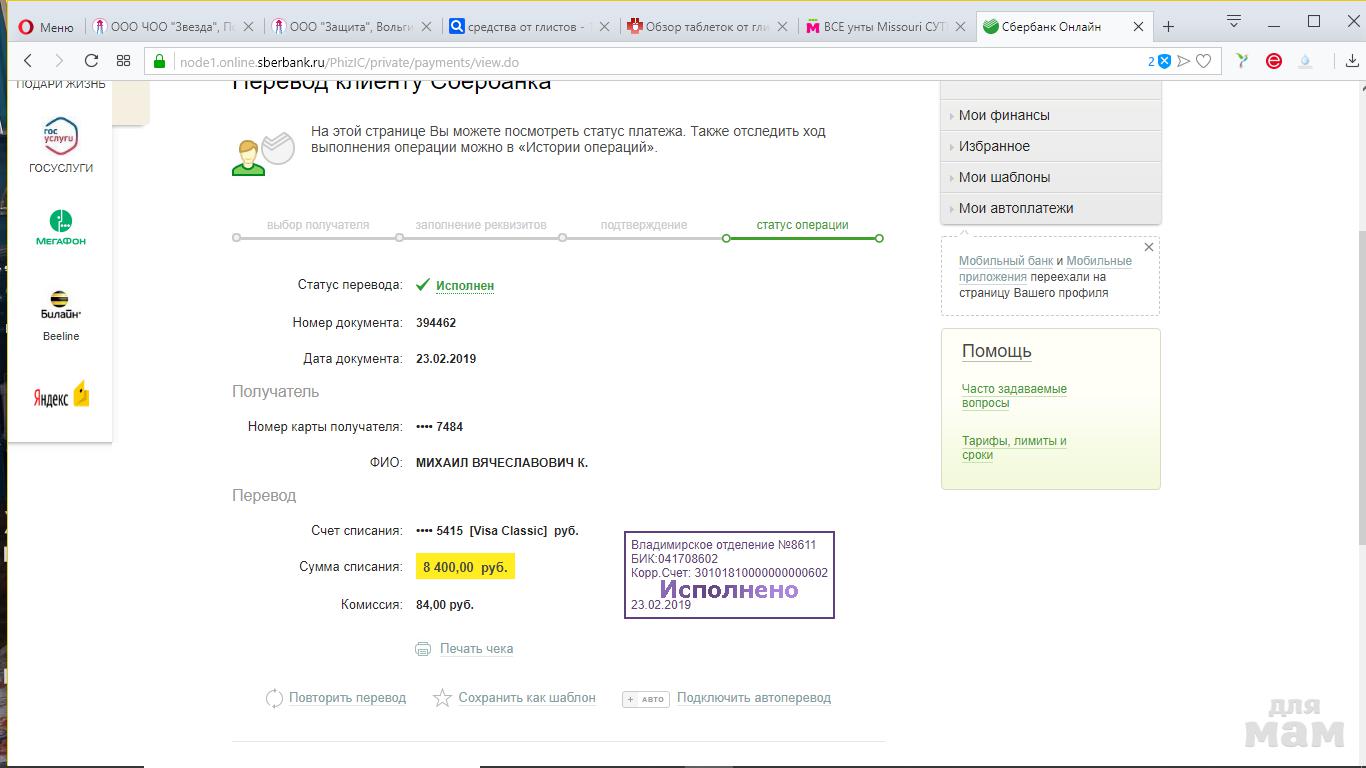Screen dimensions: 1366x768
Task: Open browser speed dial grid icon
Action: click(x=123, y=61)
